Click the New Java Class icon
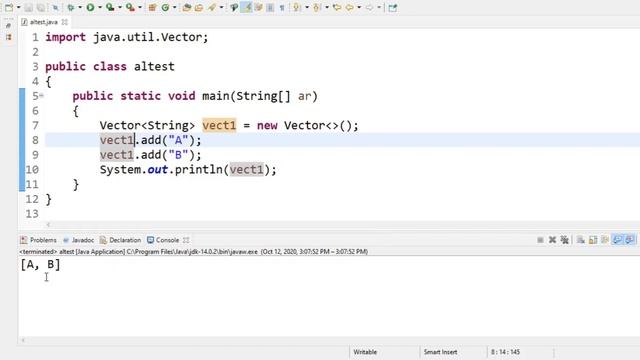 pos(165,7)
